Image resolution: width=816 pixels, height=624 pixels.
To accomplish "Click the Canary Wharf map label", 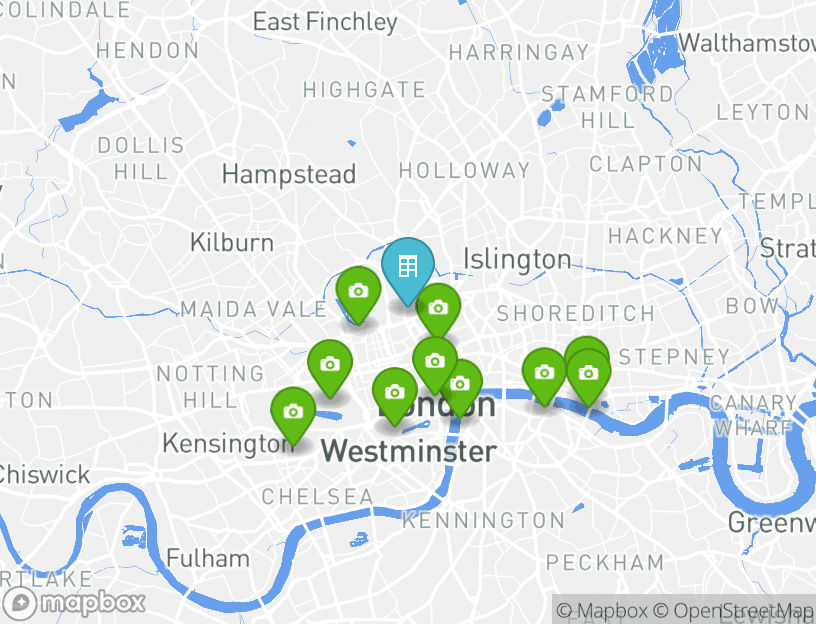I will point(754,415).
